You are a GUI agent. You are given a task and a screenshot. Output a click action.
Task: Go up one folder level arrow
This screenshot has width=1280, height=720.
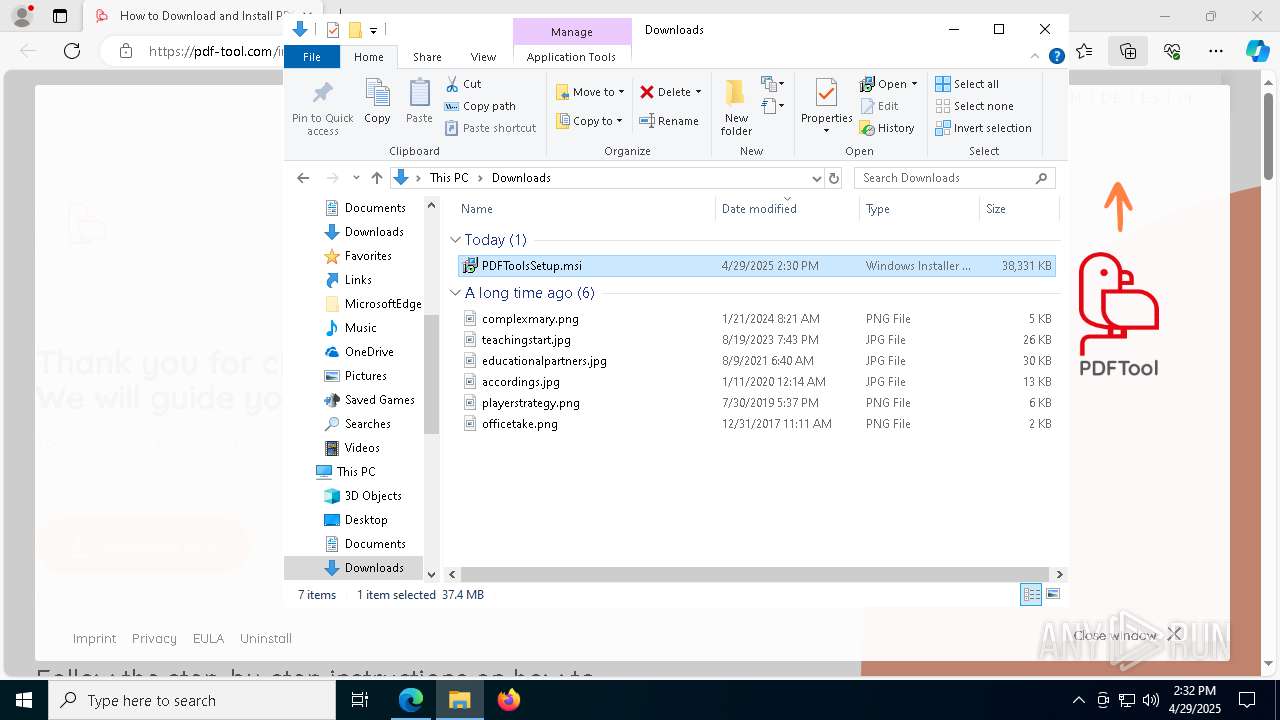(x=377, y=178)
